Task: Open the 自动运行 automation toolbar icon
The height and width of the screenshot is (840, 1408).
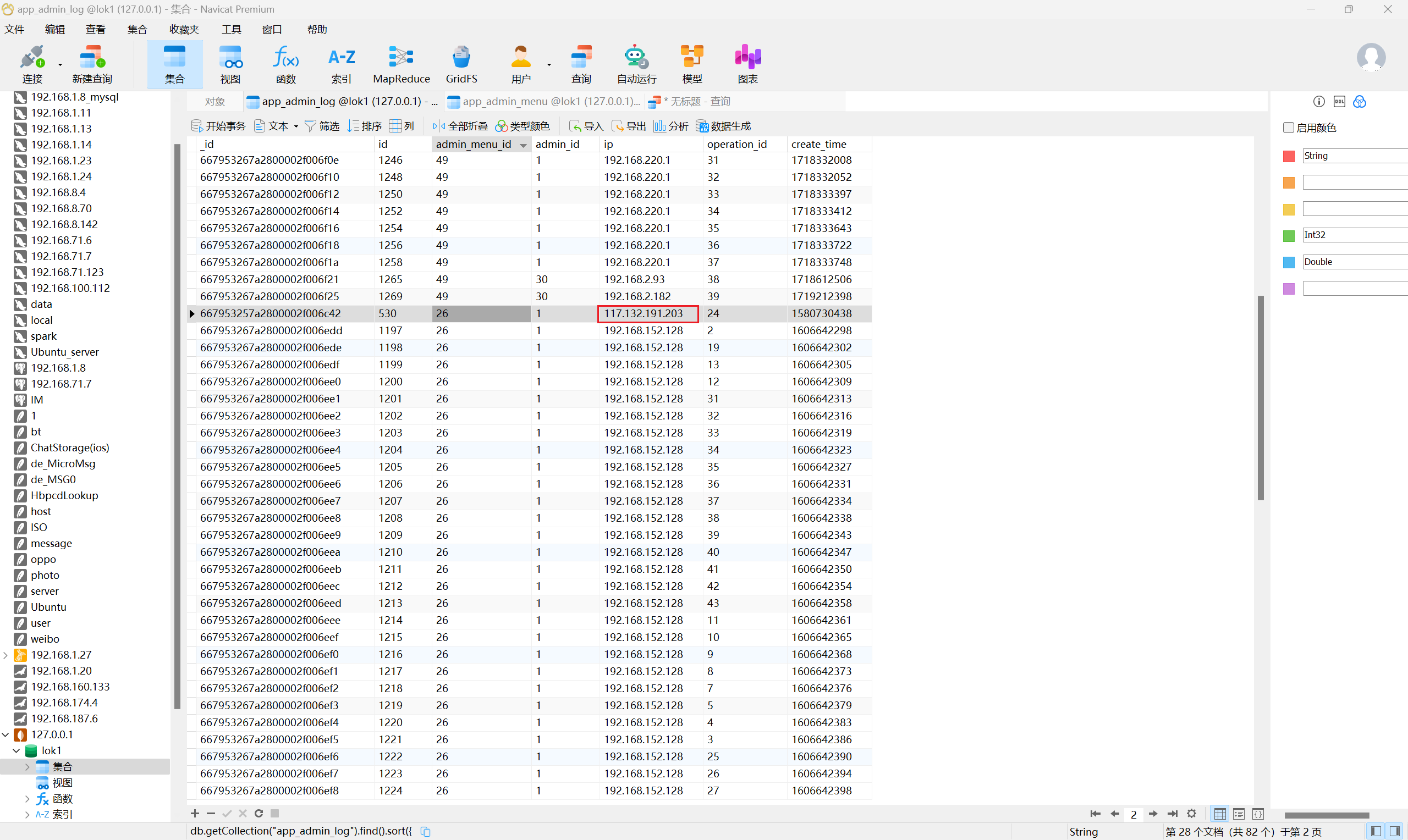Action: click(x=636, y=64)
